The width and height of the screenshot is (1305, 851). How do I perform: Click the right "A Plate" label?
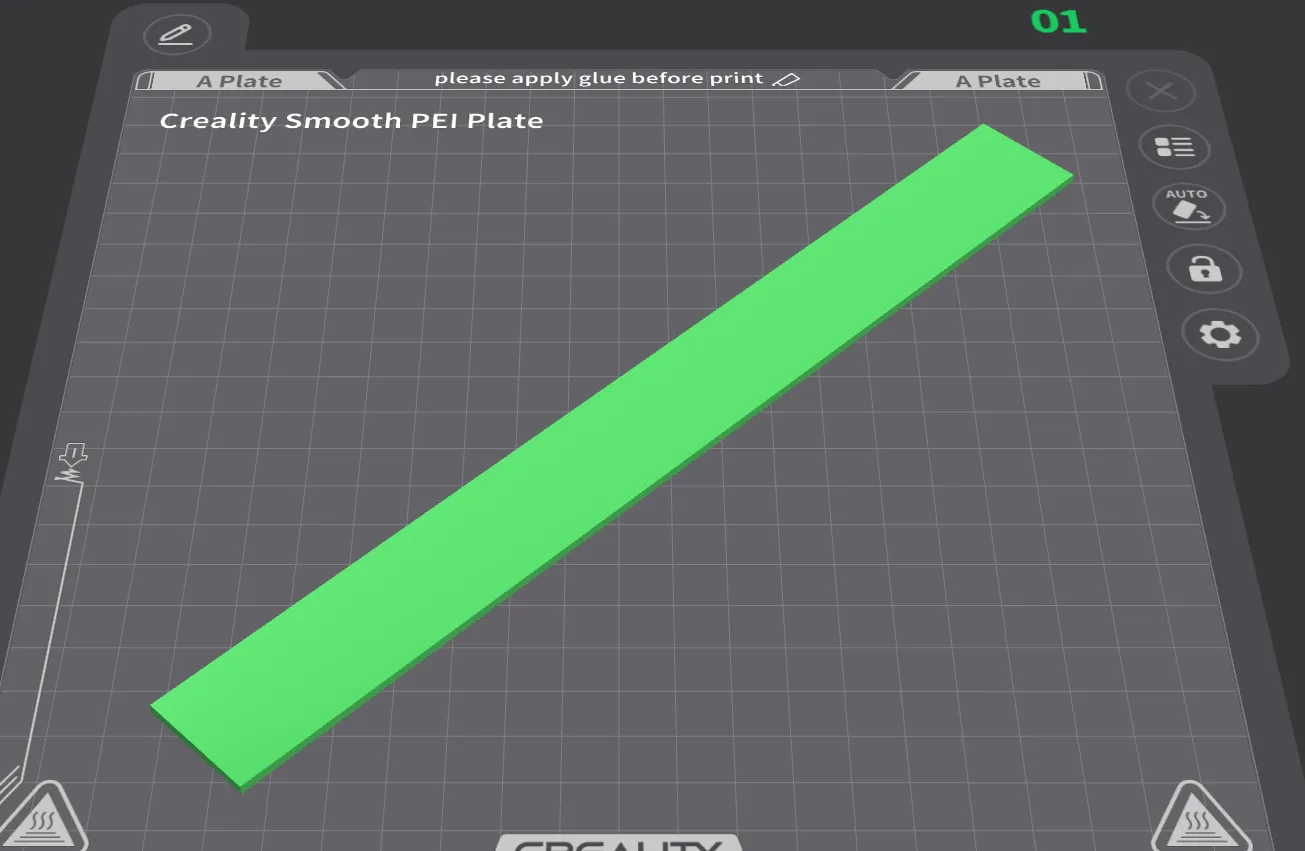[997, 81]
